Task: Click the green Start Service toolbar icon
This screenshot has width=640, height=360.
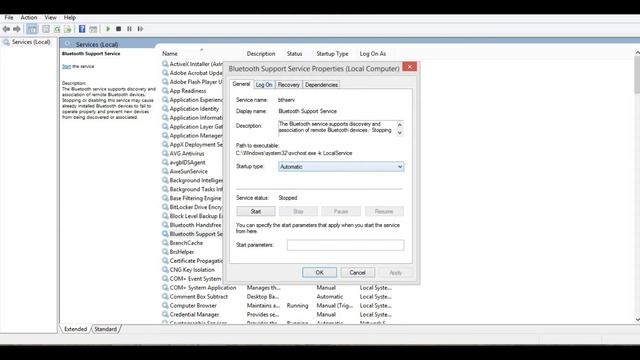Action: click(x=108, y=29)
